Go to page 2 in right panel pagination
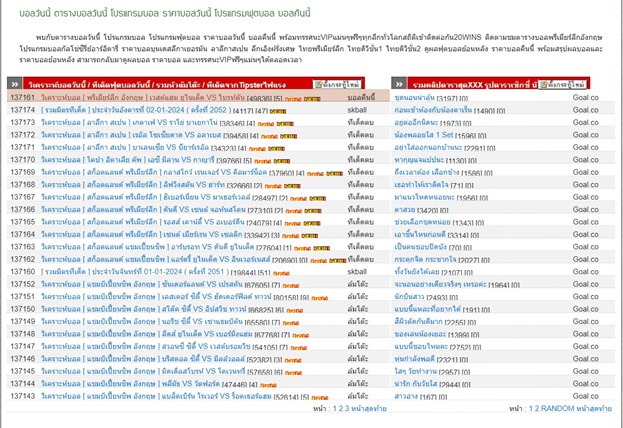Image resolution: width=623 pixels, height=428 pixels. [x=537, y=409]
